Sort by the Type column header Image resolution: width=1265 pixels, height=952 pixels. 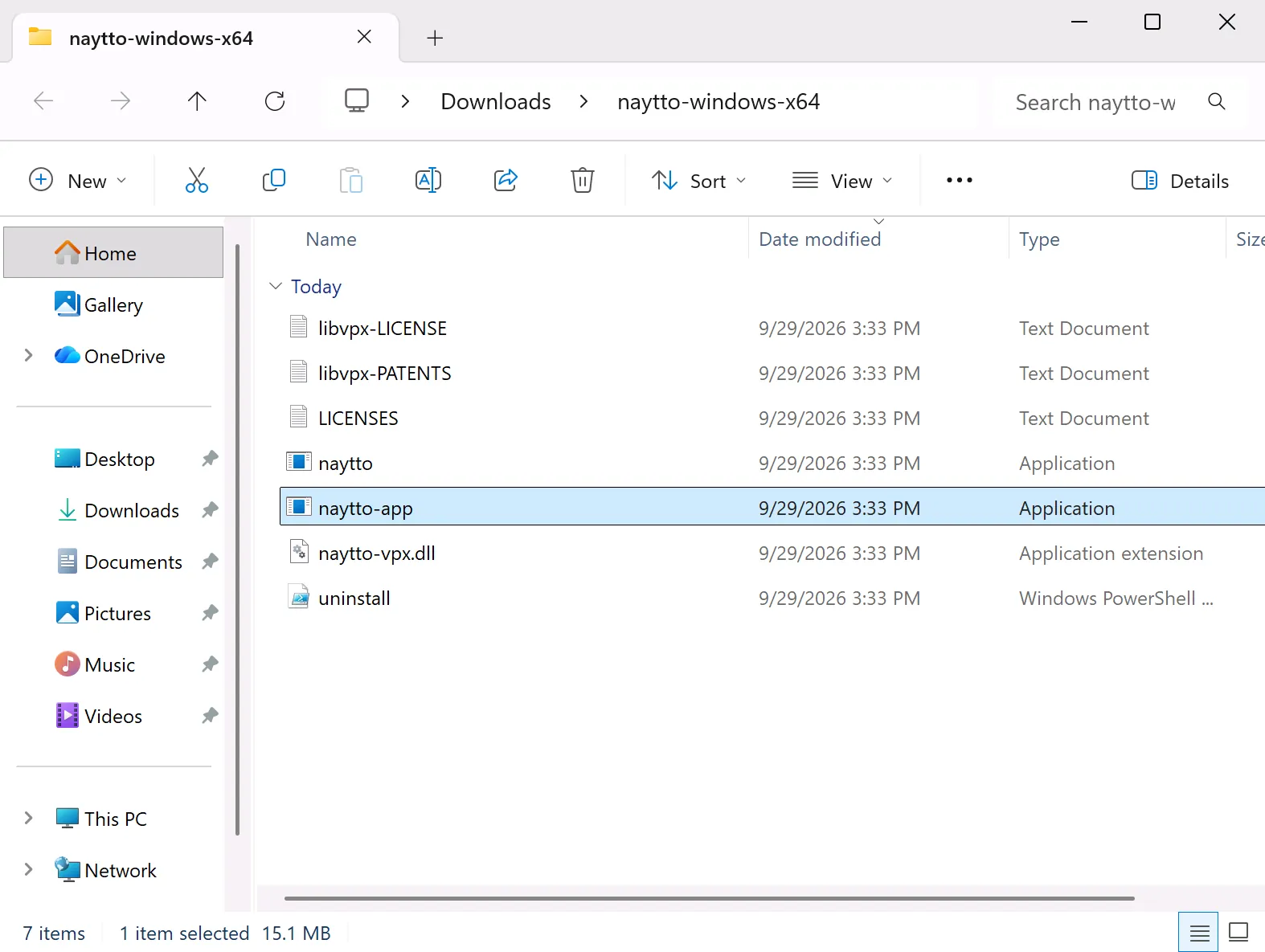point(1039,239)
